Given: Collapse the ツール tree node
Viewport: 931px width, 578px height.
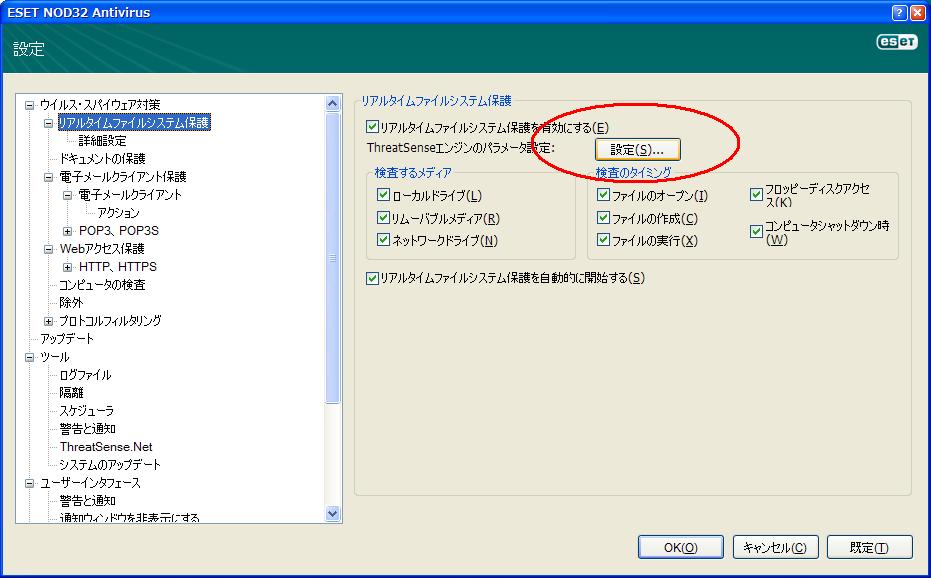Looking at the screenshot, I should coord(29,358).
